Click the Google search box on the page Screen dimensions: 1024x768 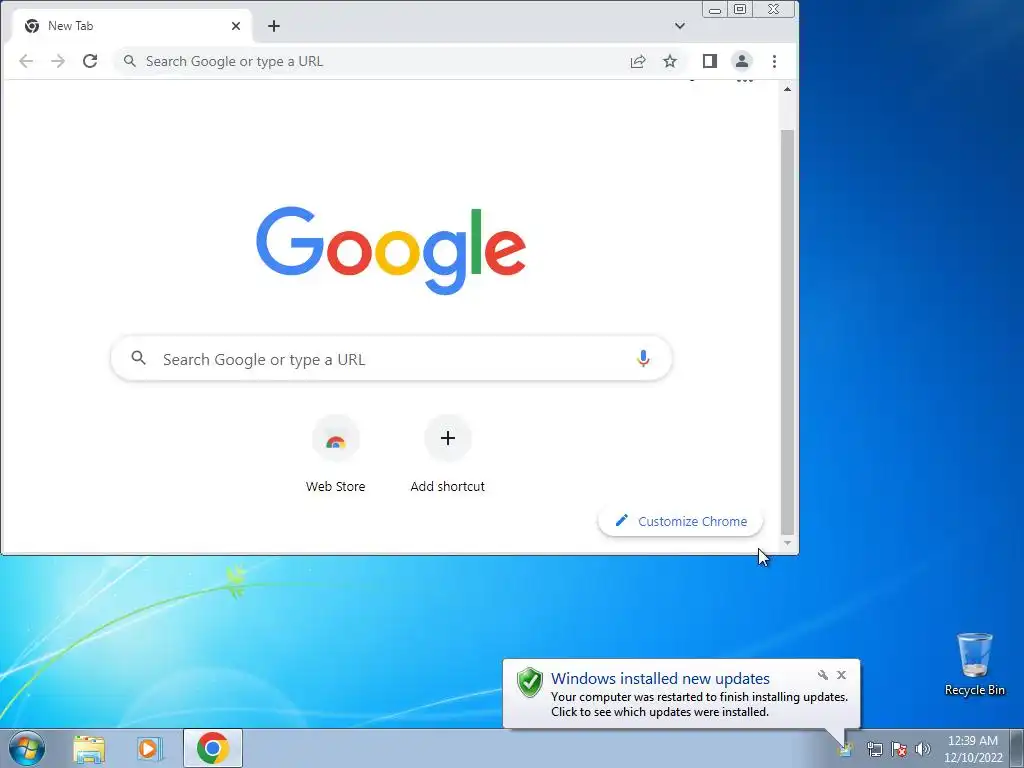[x=391, y=359]
